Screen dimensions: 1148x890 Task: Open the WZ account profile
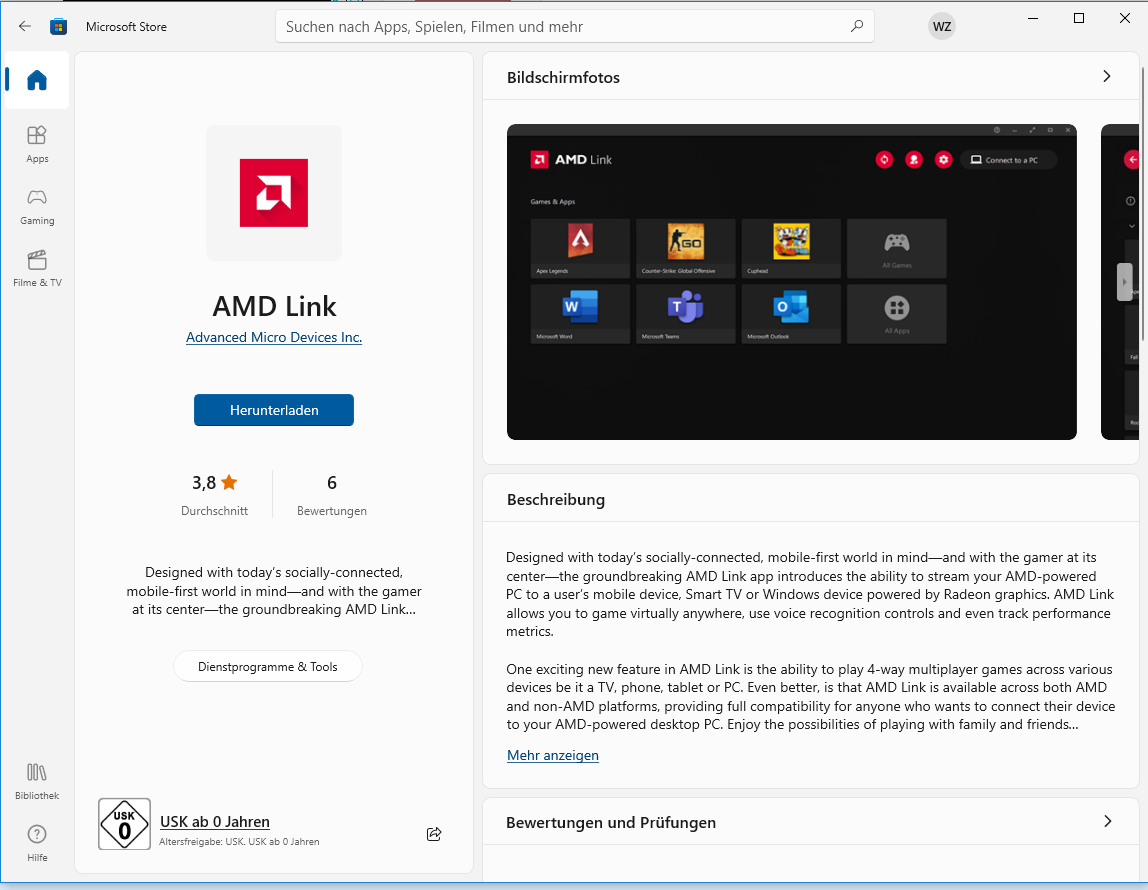tap(942, 27)
